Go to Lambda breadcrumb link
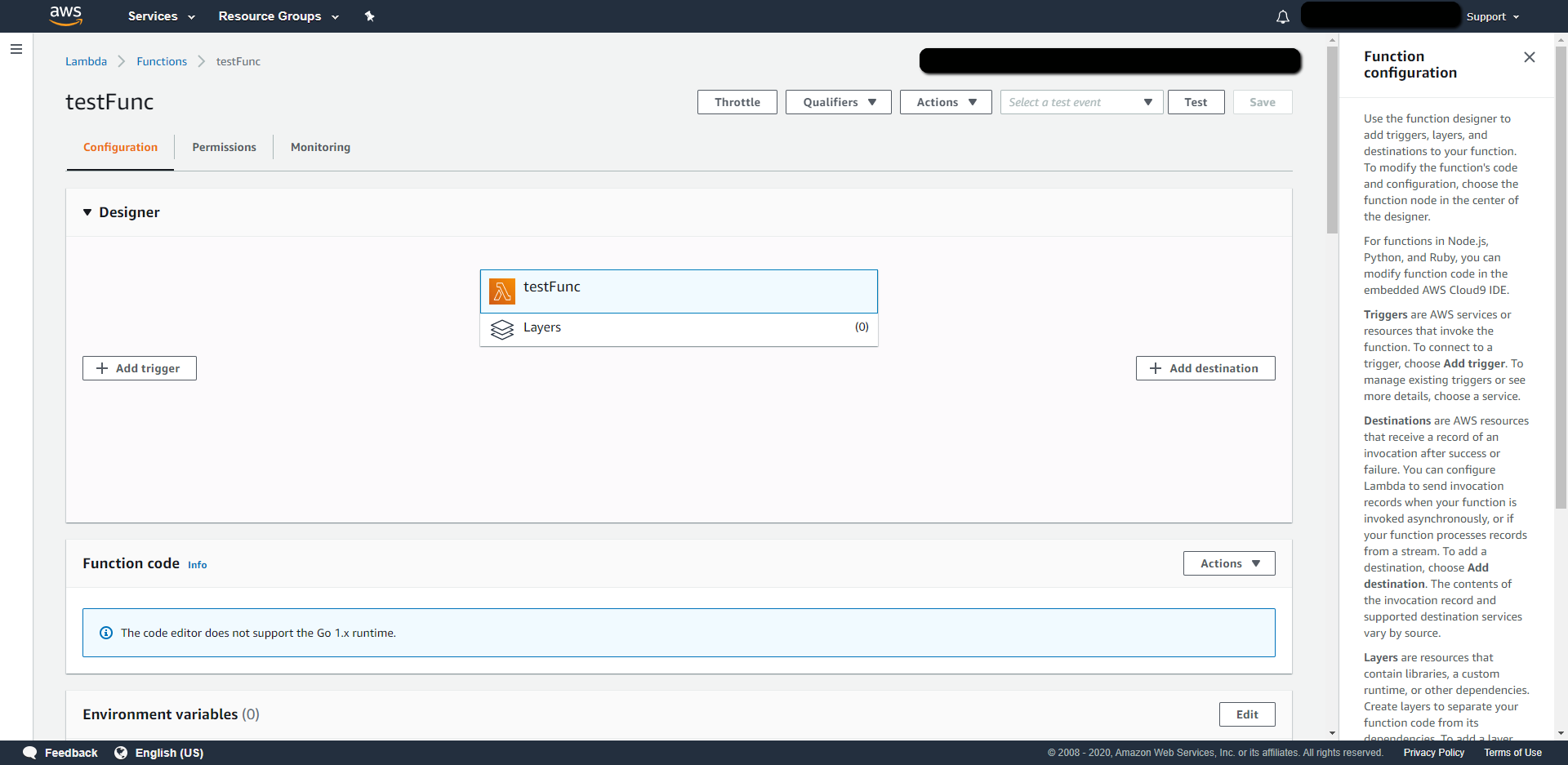The image size is (1568, 765). (x=86, y=61)
